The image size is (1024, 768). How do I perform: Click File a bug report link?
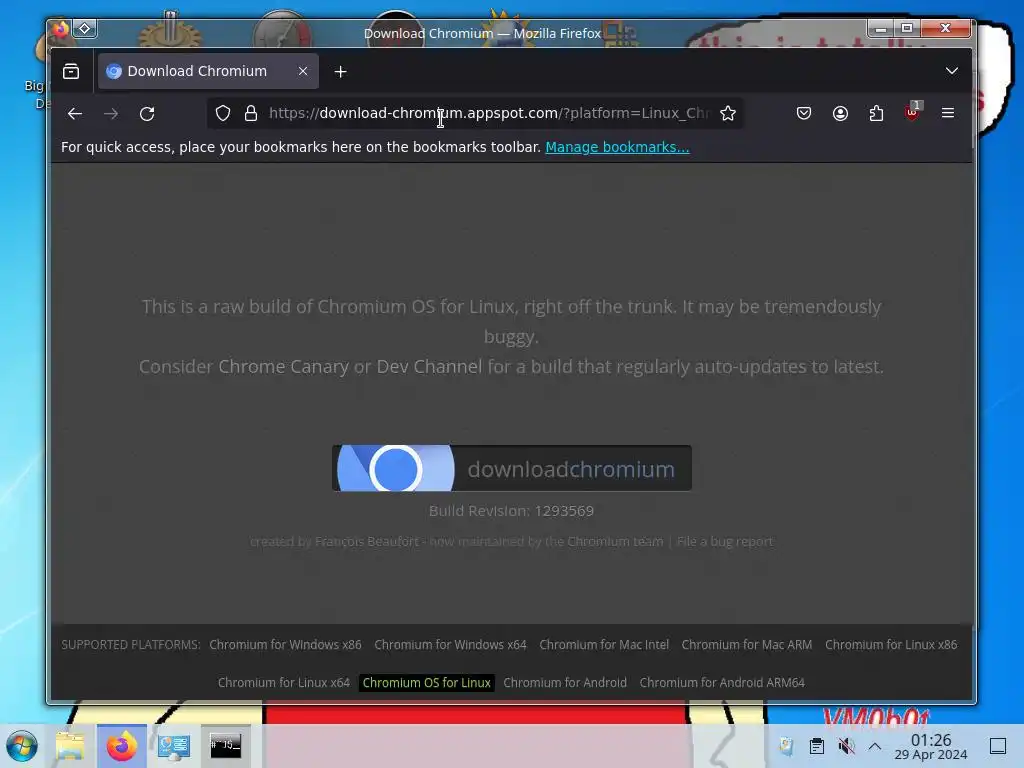724,541
